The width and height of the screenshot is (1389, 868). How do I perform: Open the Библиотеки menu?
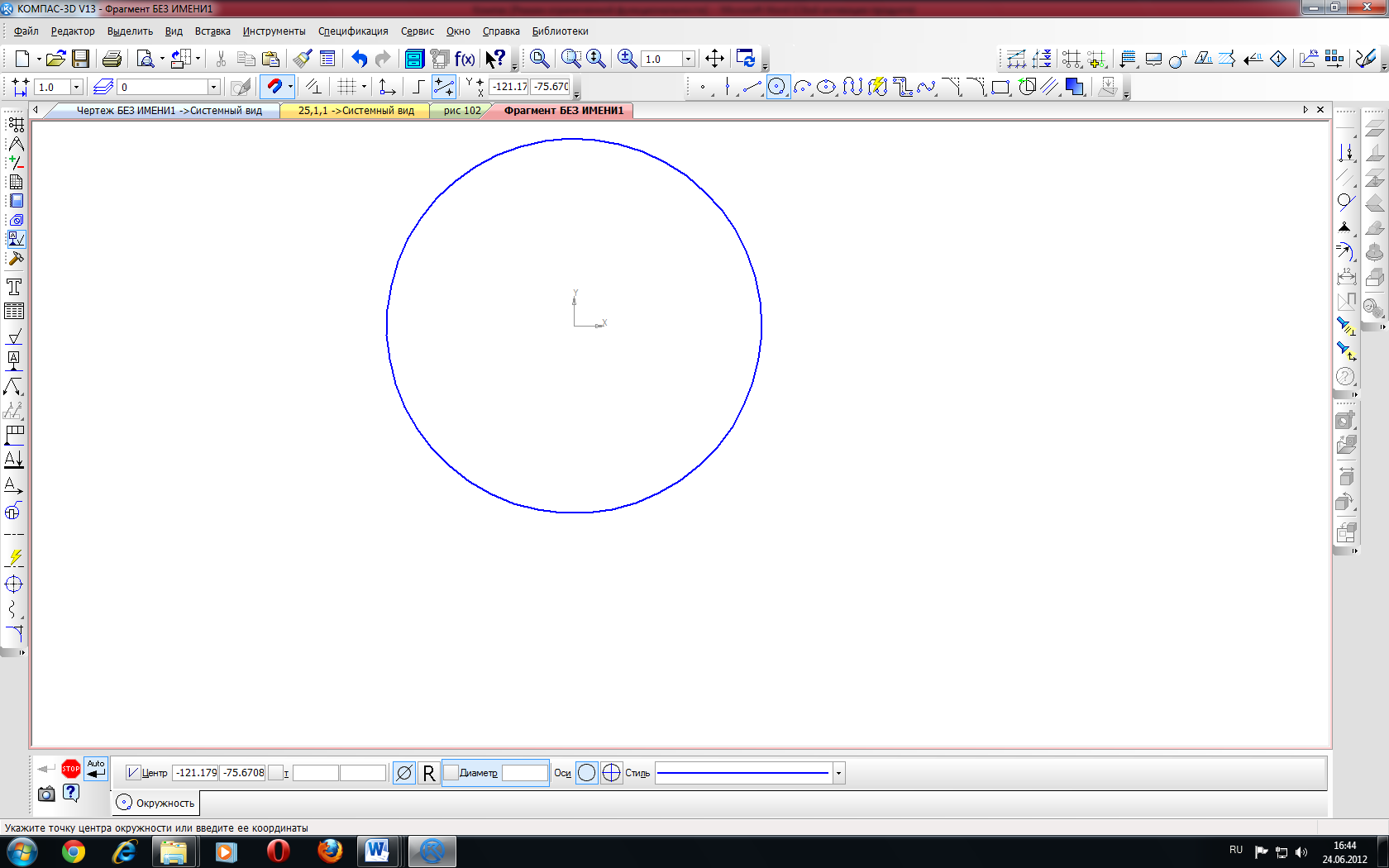tap(560, 31)
